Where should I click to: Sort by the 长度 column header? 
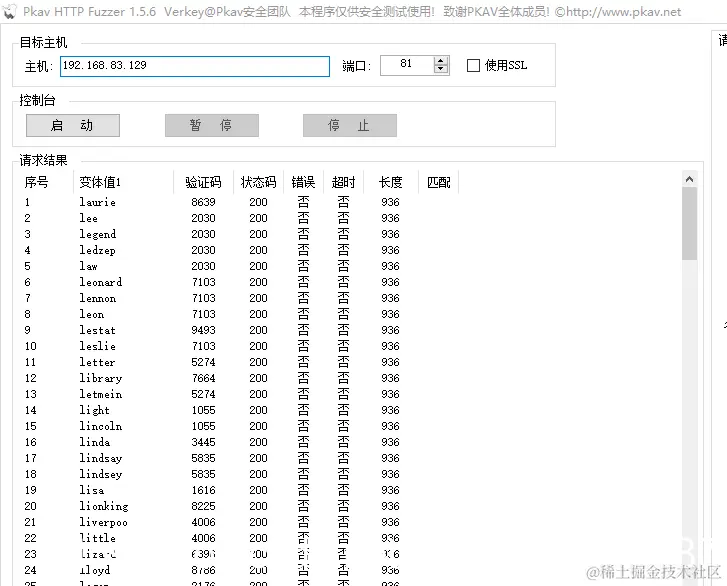[391, 182]
